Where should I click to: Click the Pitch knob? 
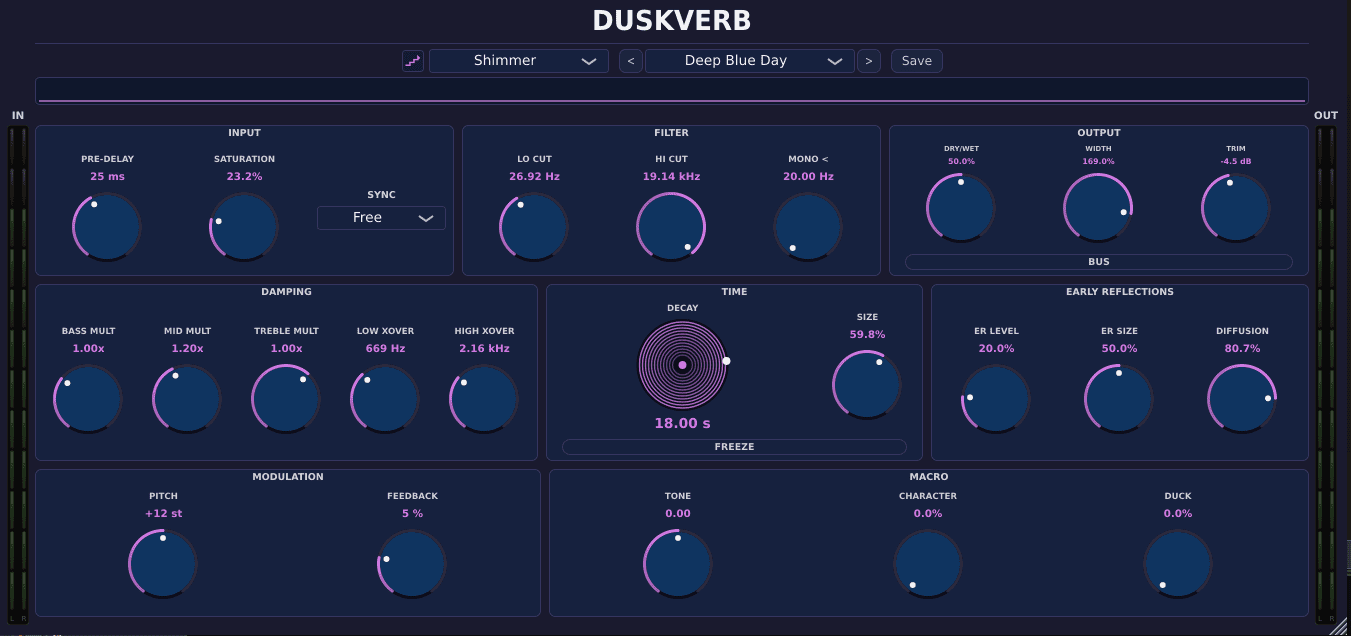163,563
